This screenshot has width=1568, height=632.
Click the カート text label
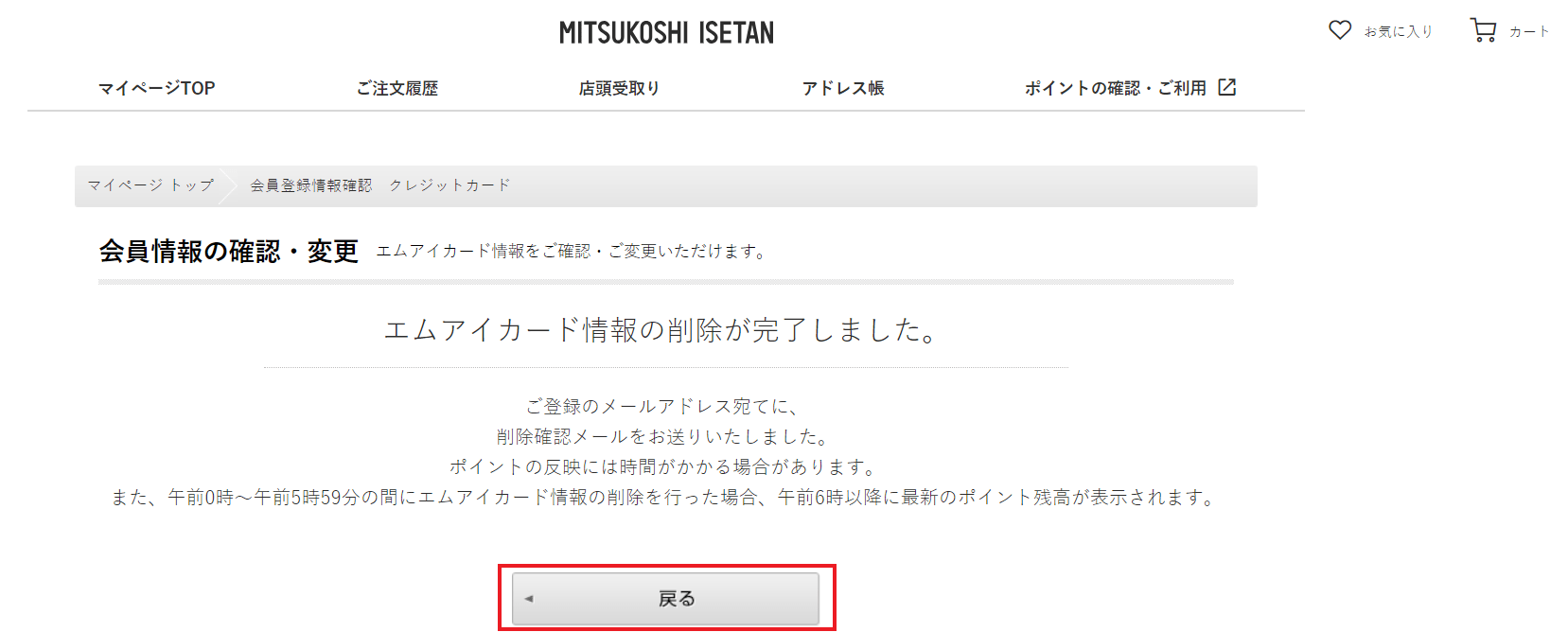tap(1529, 31)
